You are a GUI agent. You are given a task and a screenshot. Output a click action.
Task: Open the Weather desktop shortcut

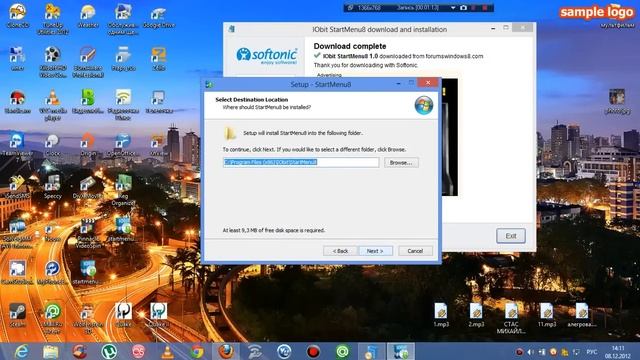[88, 16]
